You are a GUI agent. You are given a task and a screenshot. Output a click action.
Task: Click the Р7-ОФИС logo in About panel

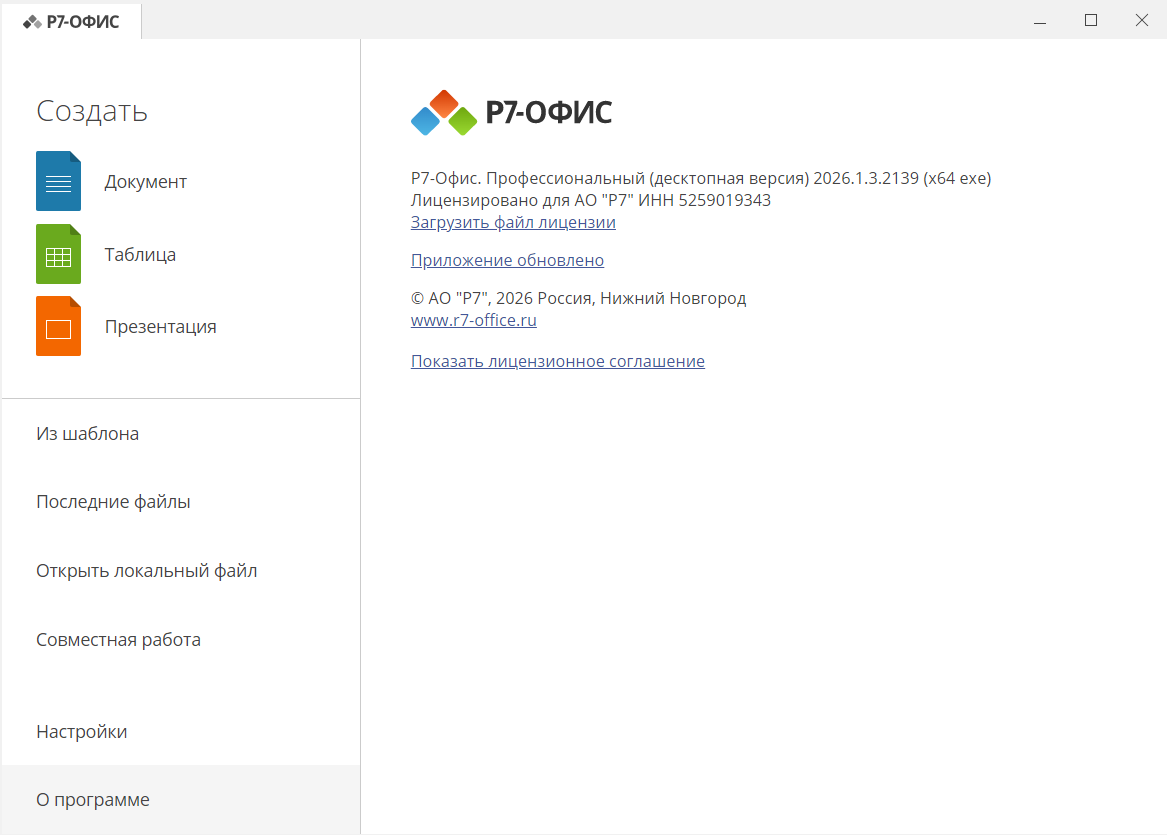511,112
